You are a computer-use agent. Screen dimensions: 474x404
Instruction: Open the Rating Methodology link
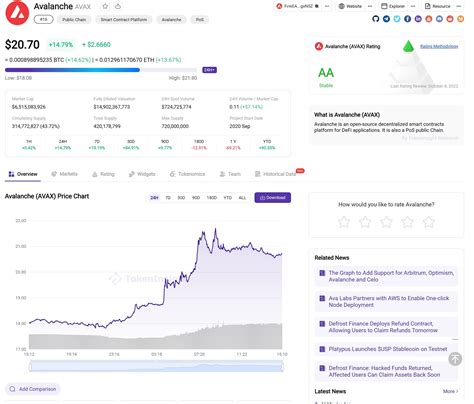click(x=439, y=46)
